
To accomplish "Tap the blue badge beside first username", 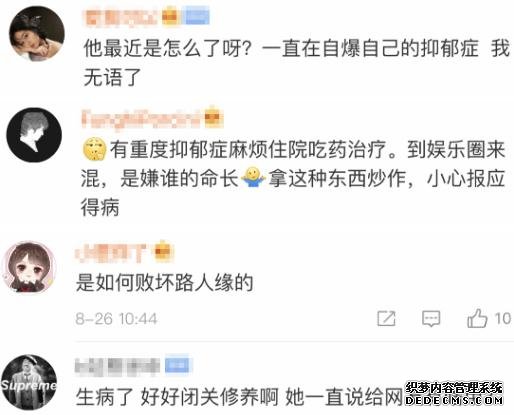I will click(x=197, y=17).
